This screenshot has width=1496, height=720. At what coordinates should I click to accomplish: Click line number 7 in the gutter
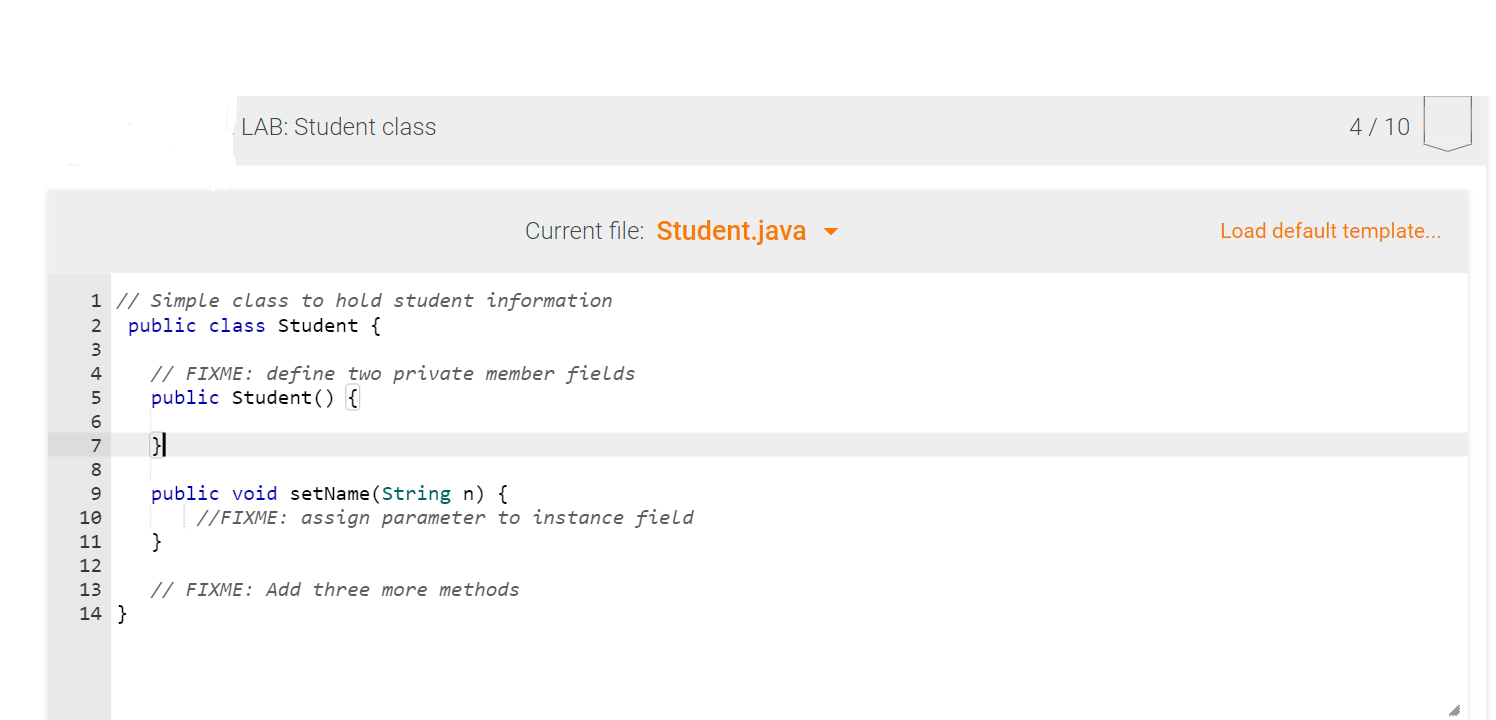pos(96,445)
